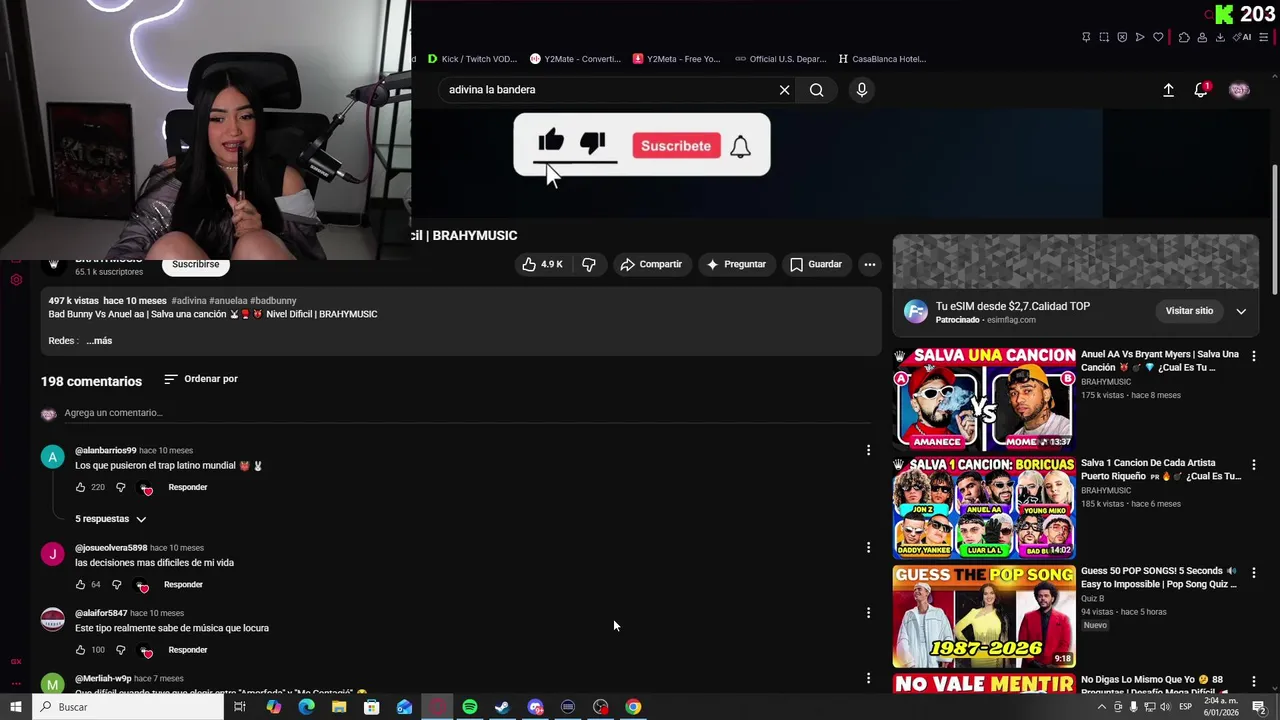Click Visitar sitio on the eSIM ad
The image size is (1280, 720).
tap(1189, 311)
